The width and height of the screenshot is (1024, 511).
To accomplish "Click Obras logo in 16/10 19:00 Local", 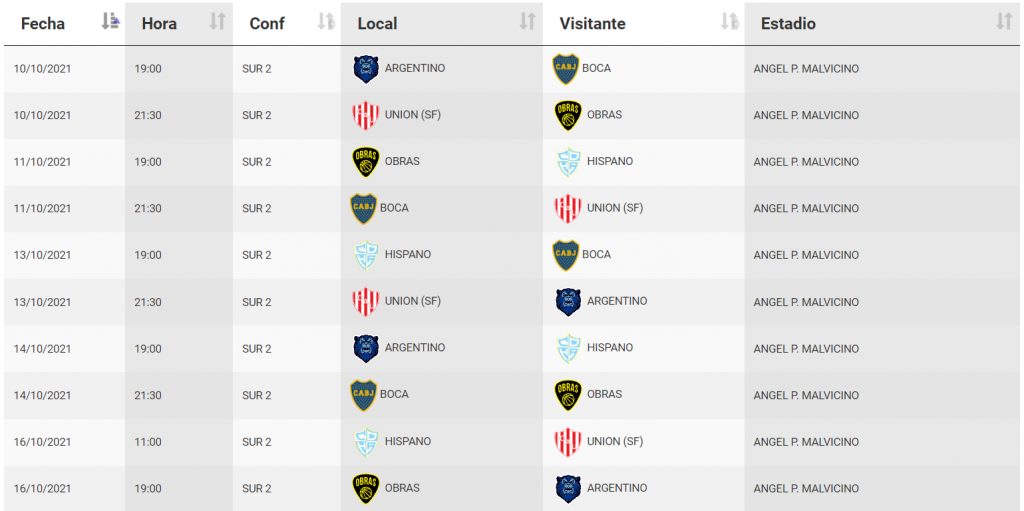I will click(366, 488).
